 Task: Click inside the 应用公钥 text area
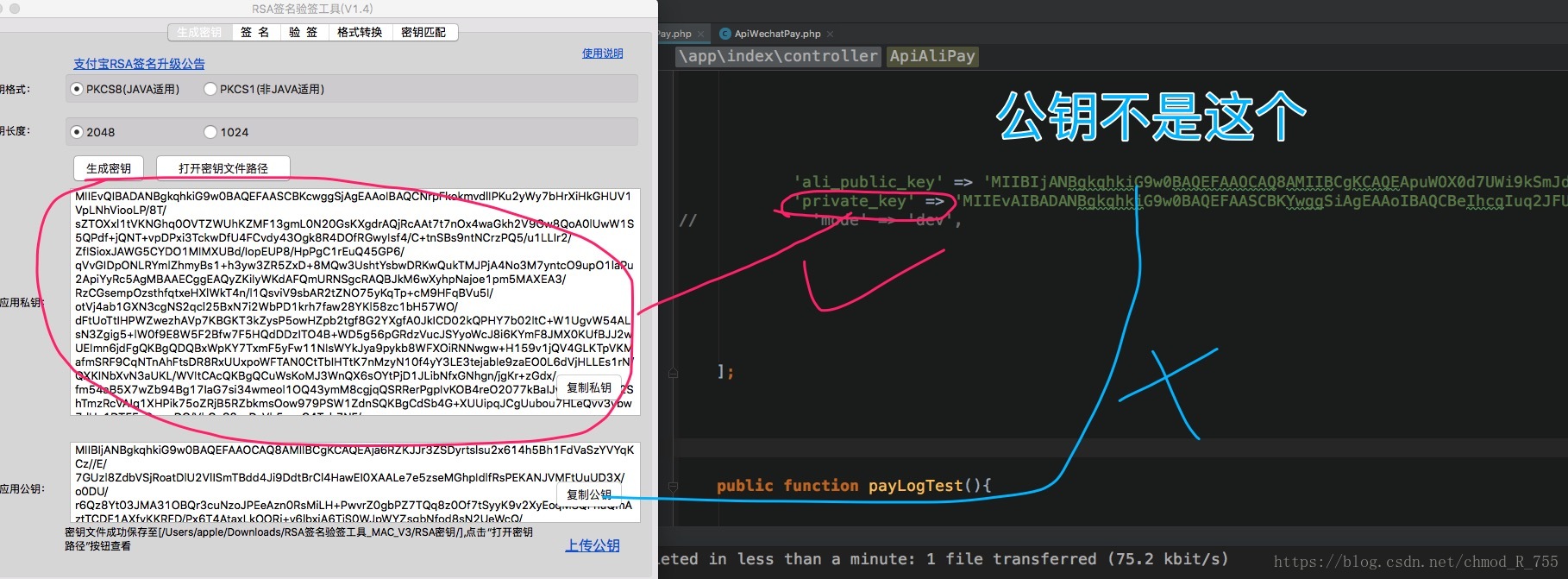354,482
